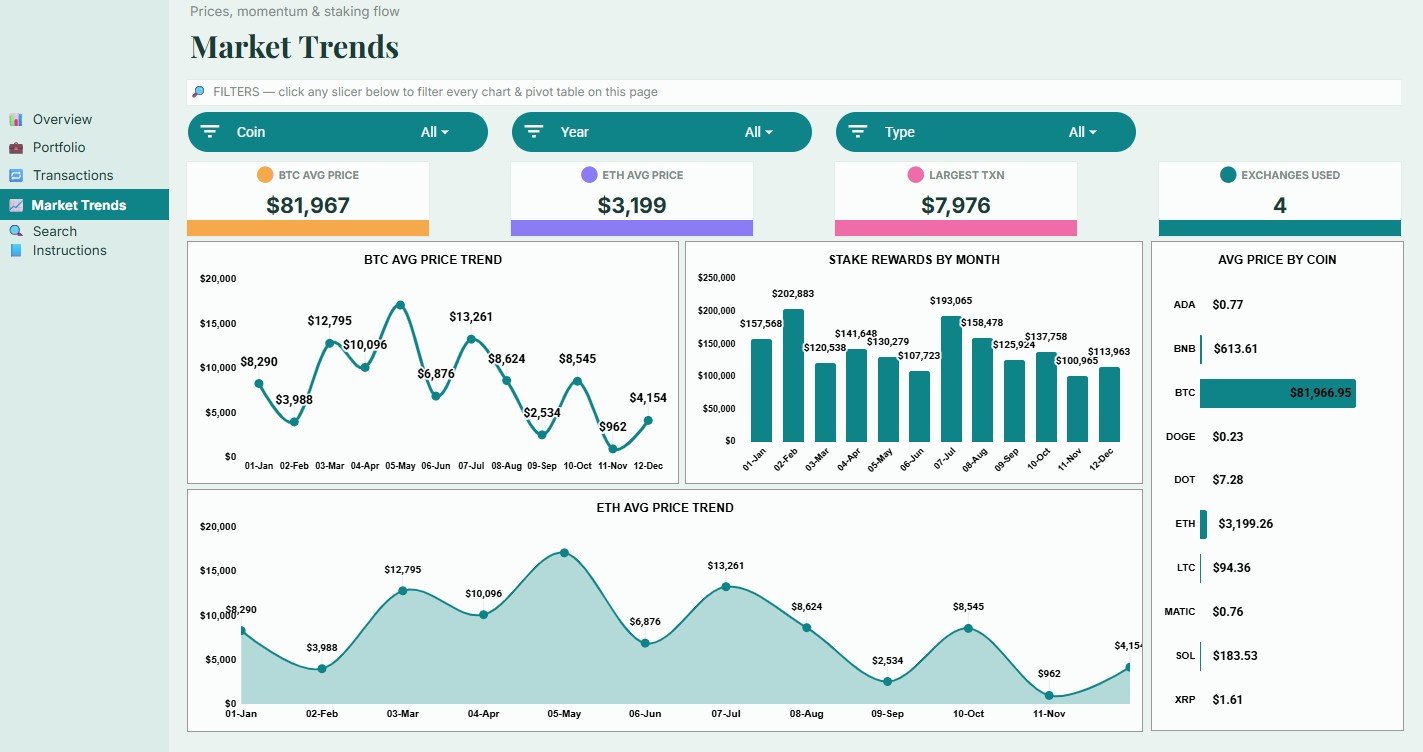Click the ADA $0.77 value
This screenshot has height=752, width=1423.
(1228, 305)
